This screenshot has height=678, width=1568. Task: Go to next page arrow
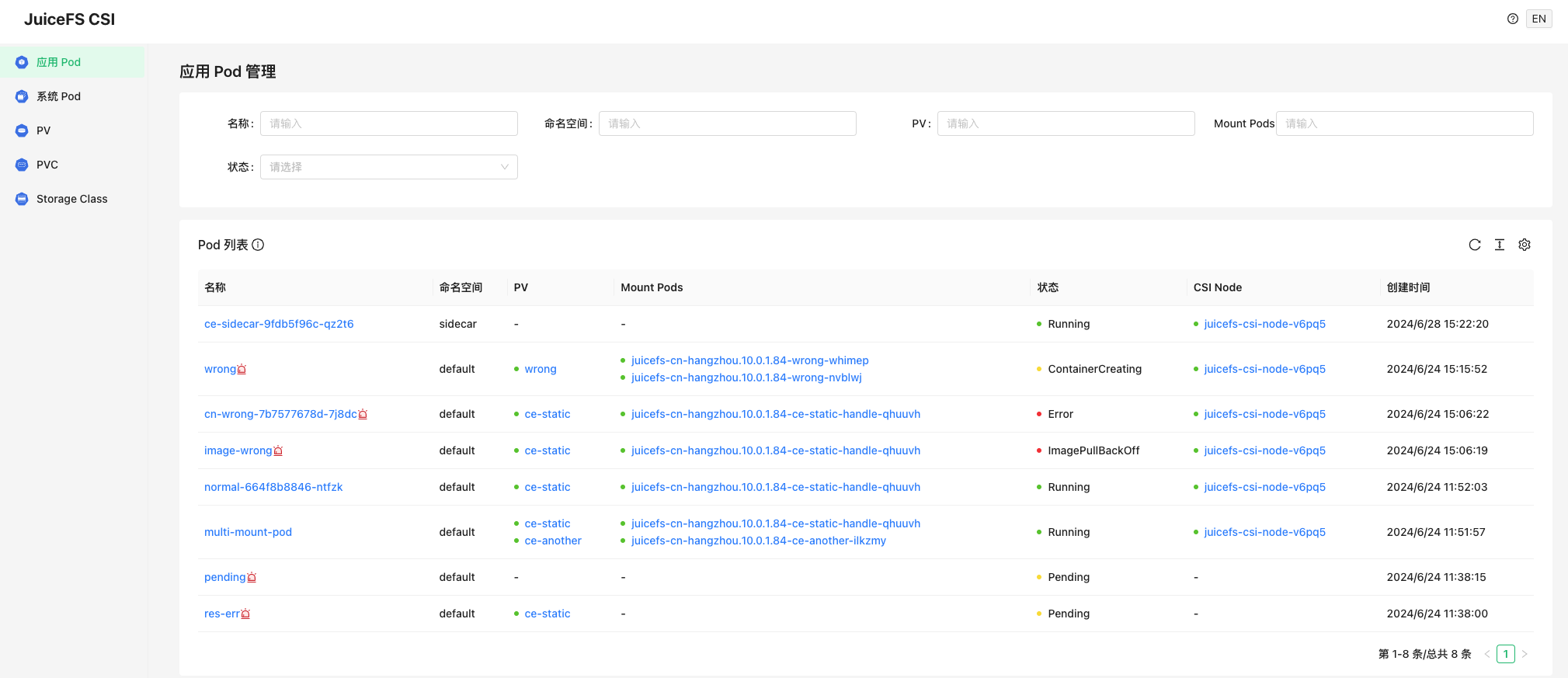[1525, 654]
